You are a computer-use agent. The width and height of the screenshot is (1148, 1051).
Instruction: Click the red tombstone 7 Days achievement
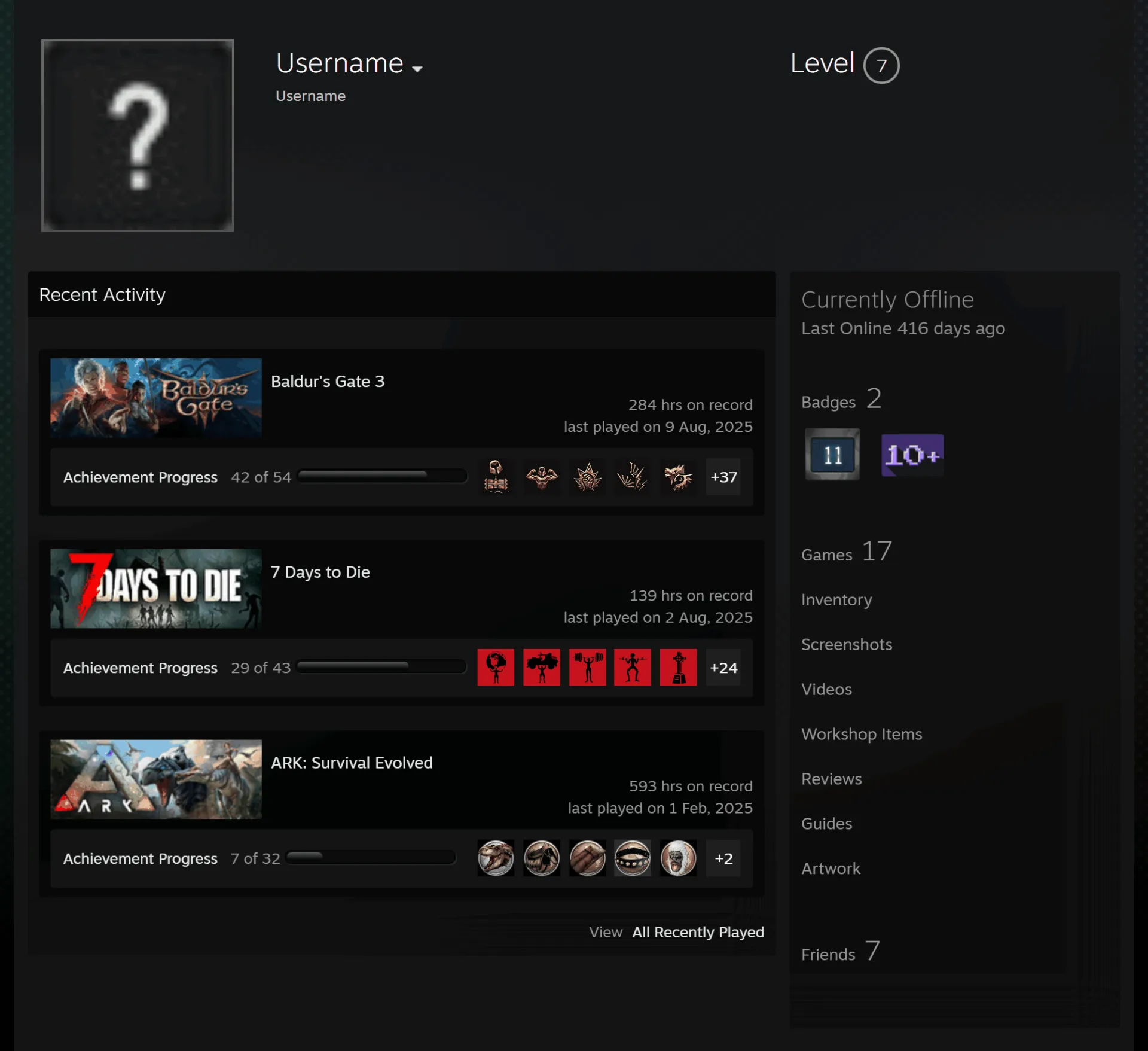pos(678,667)
